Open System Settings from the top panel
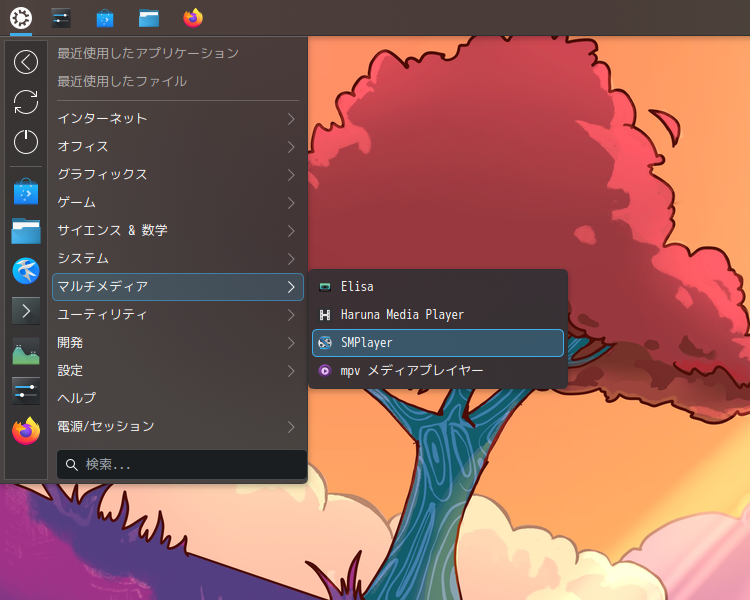 tap(61, 18)
